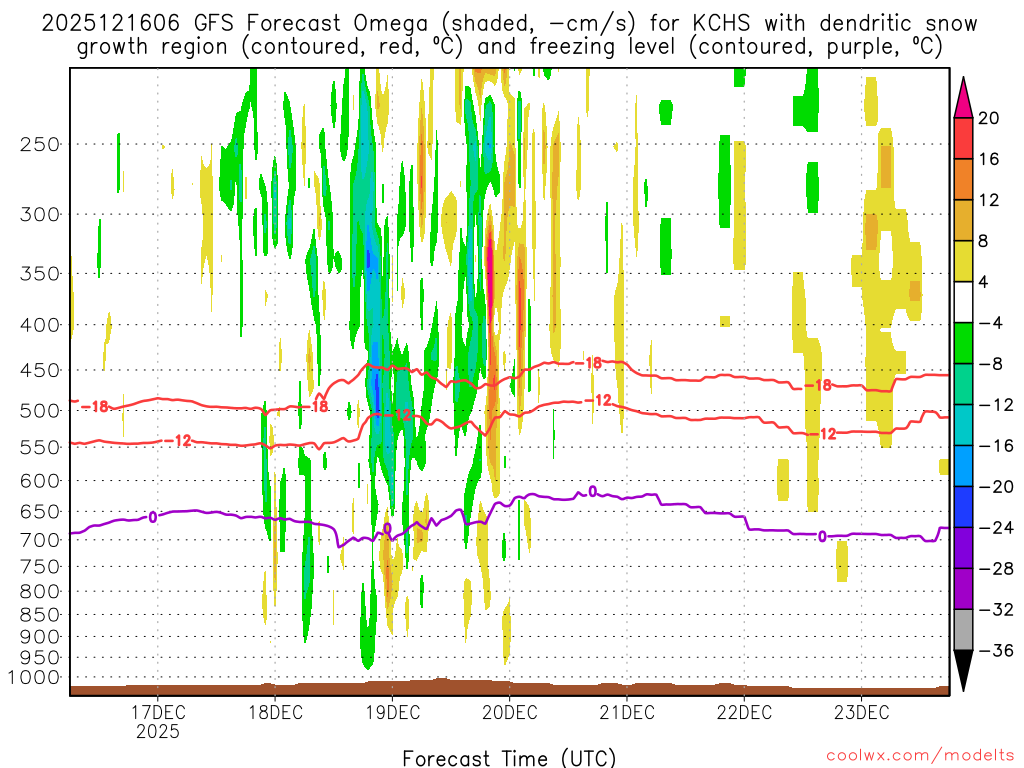The width and height of the screenshot is (1024, 768).
Task: Click the 550 pressure level label
Action: (40, 447)
